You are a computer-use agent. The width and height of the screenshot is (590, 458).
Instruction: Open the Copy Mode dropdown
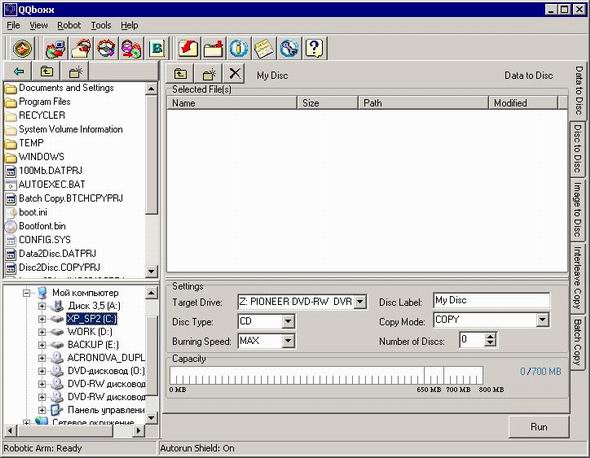point(542,320)
